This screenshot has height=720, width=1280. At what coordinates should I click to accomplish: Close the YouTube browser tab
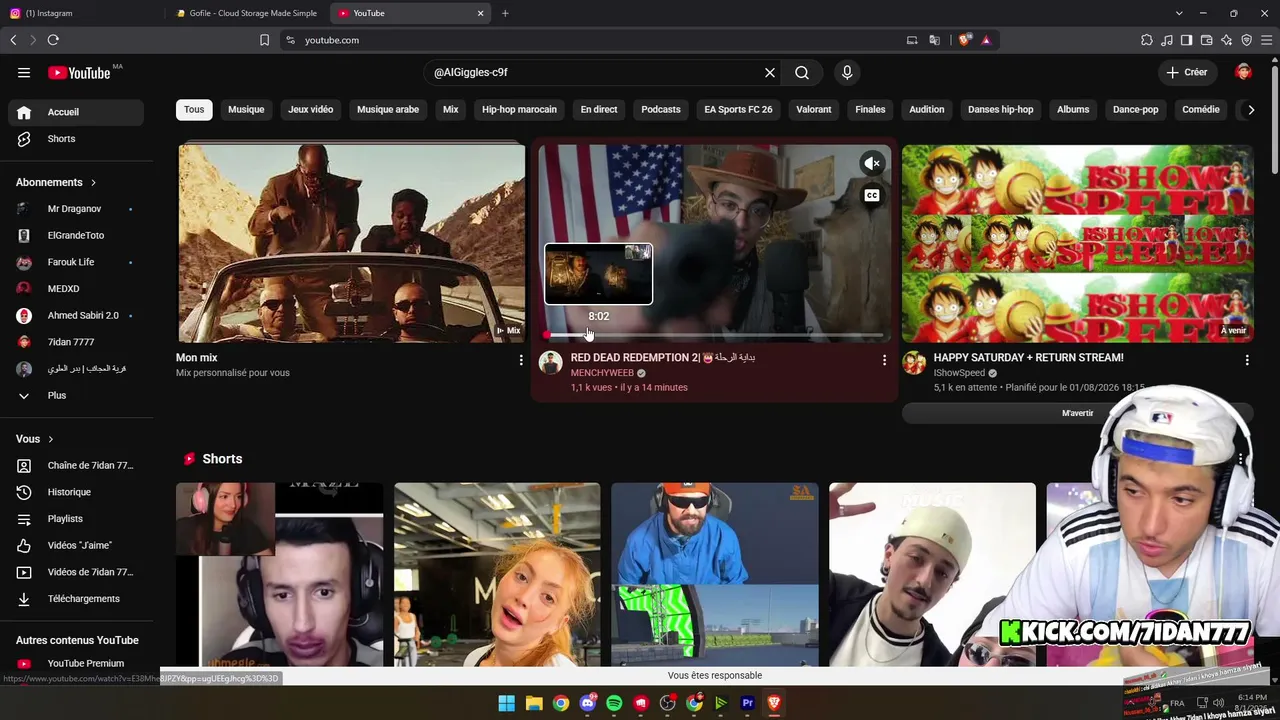(480, 13)
